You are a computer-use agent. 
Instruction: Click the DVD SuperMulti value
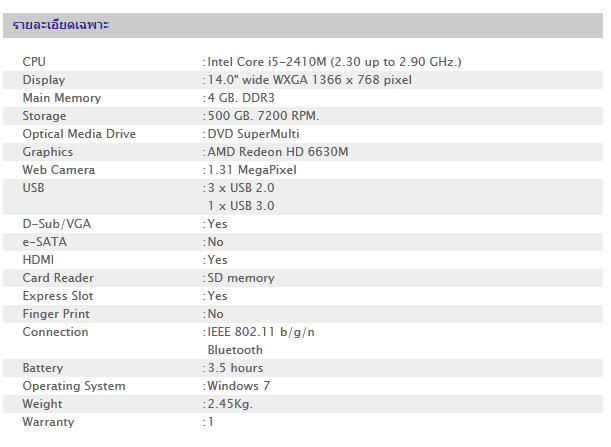pos(253,134)
